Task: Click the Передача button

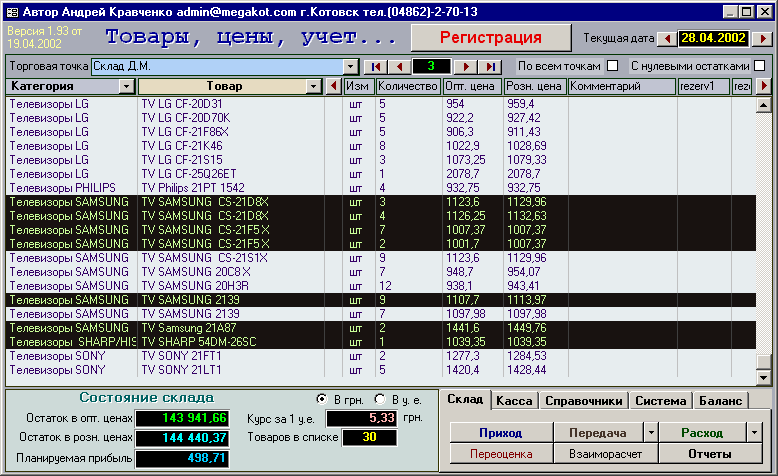Action: pos(598,433)
